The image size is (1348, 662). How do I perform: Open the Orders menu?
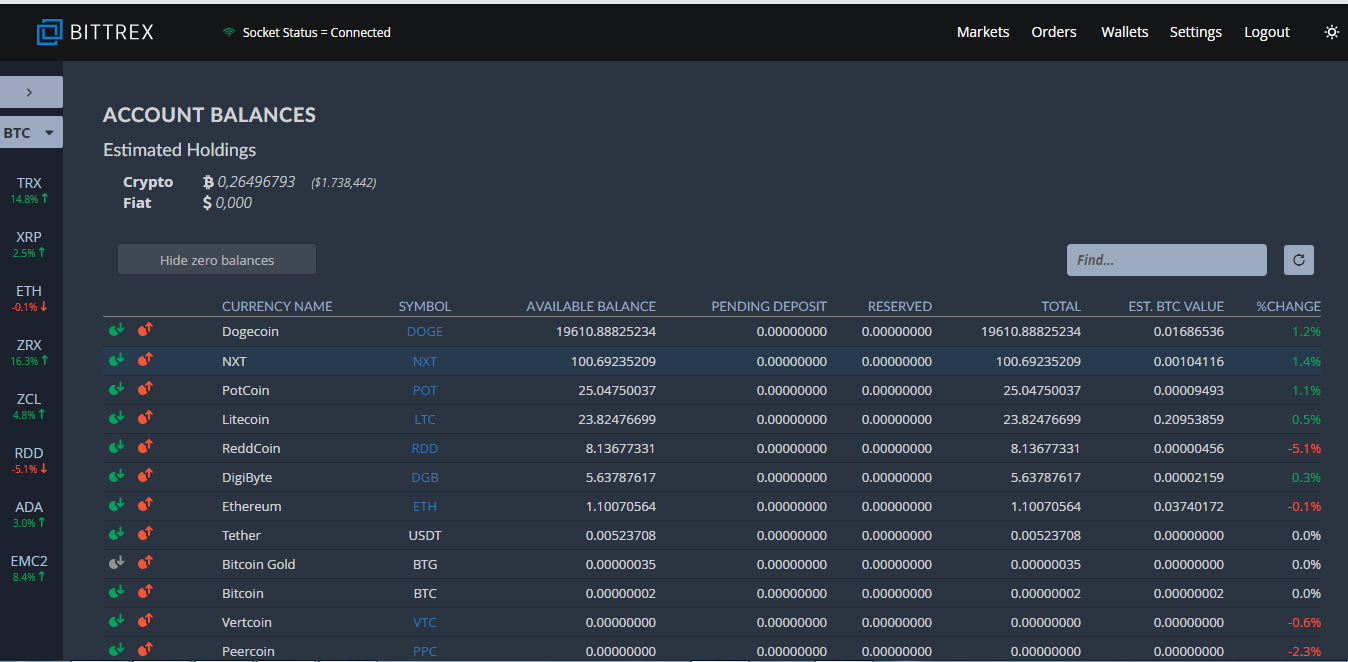[1054, 32]
